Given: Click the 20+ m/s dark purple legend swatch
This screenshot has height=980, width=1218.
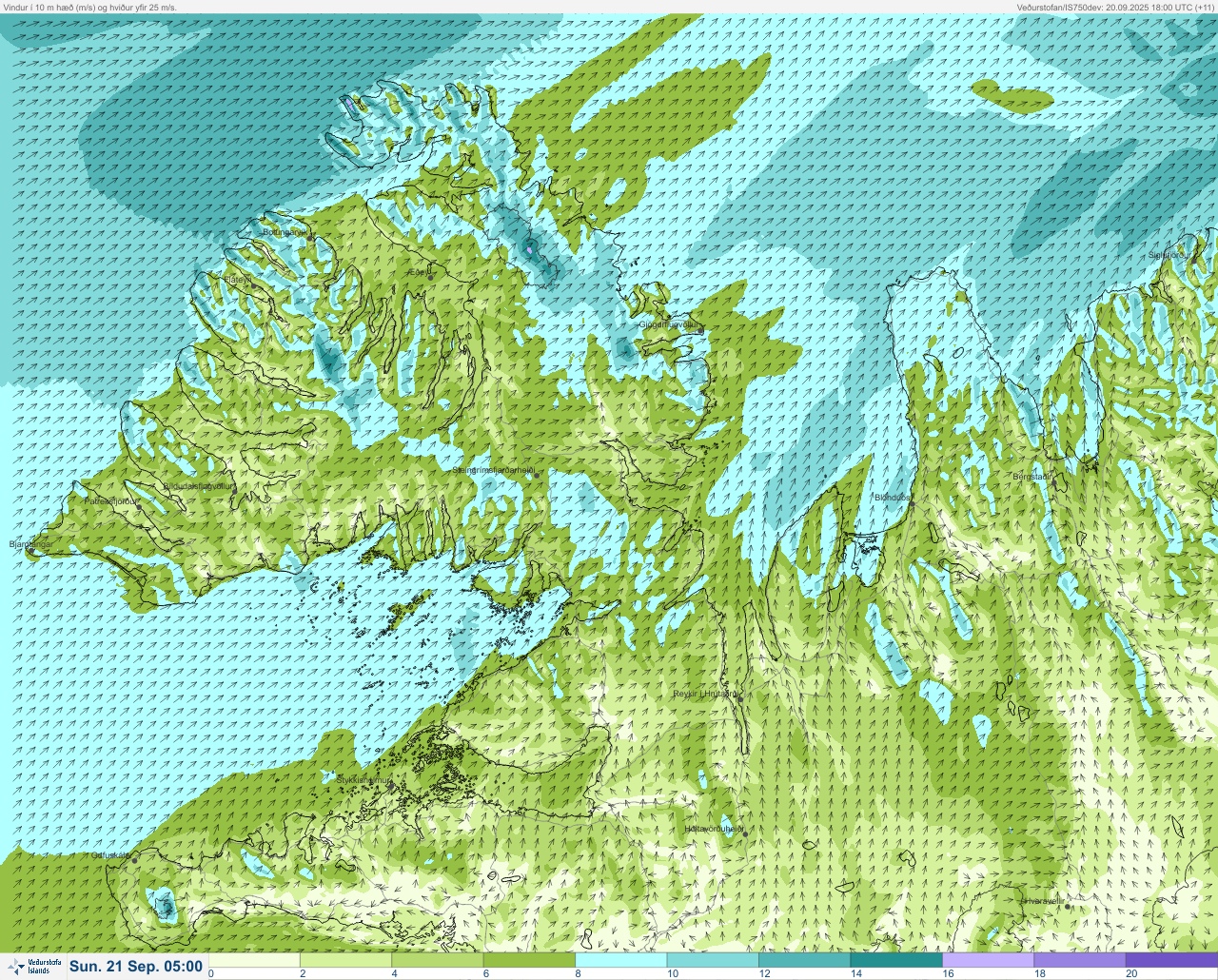Looking at the screenshot, I should point(1171,960).
